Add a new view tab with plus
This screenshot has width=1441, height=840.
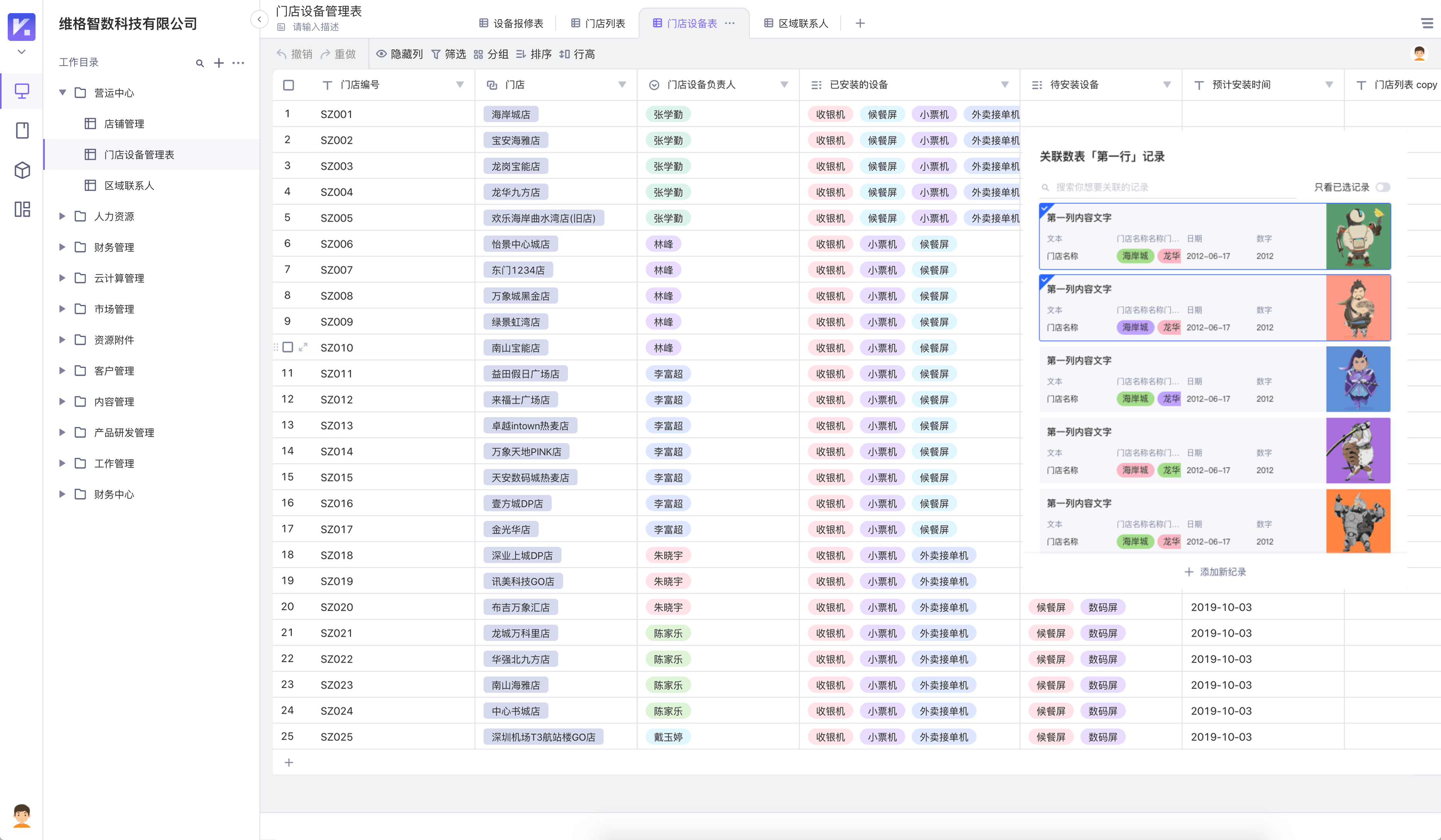tap(860, 23)
